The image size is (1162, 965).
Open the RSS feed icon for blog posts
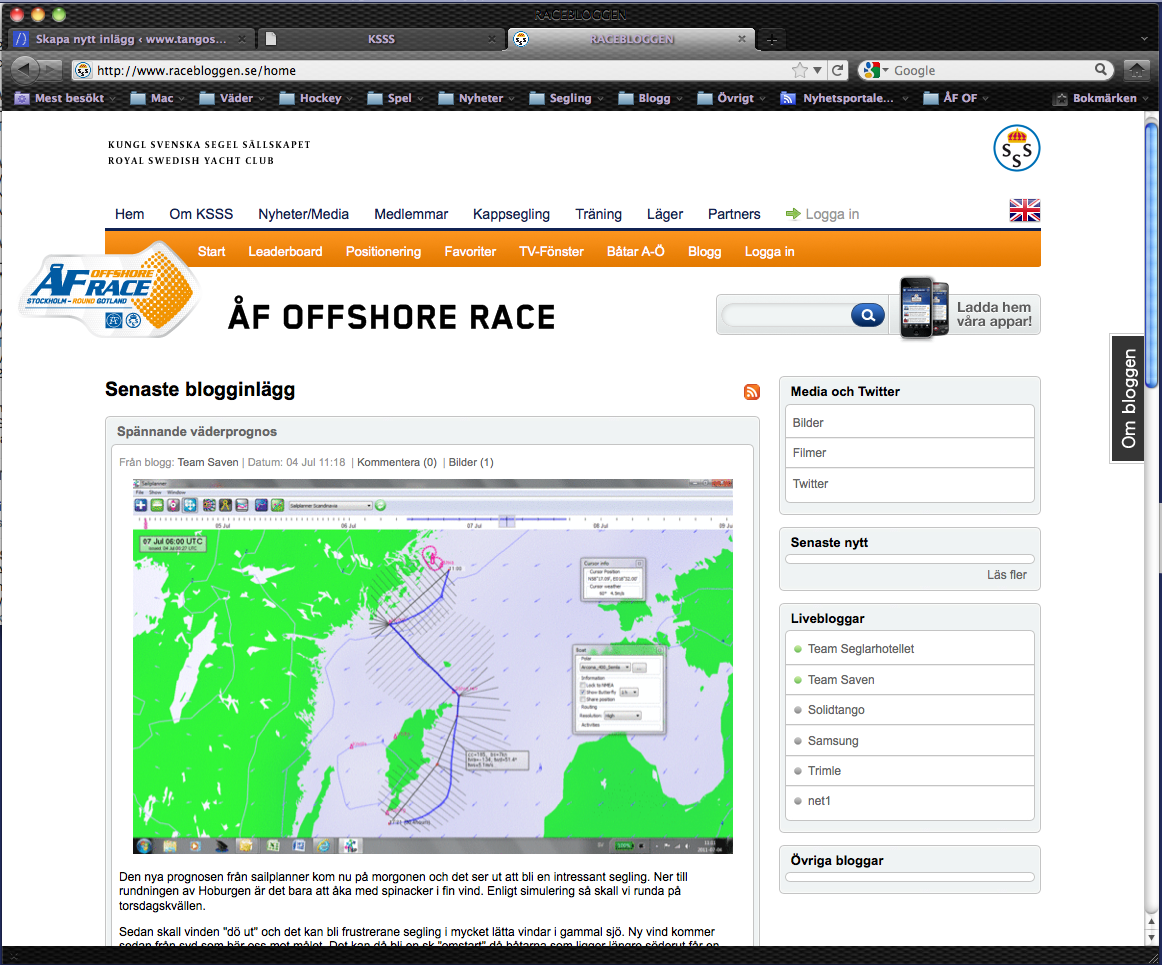click(751, 391)
